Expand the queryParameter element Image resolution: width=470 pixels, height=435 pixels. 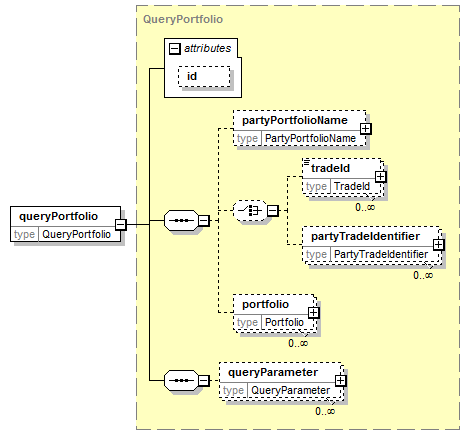[x=341, y=381]
